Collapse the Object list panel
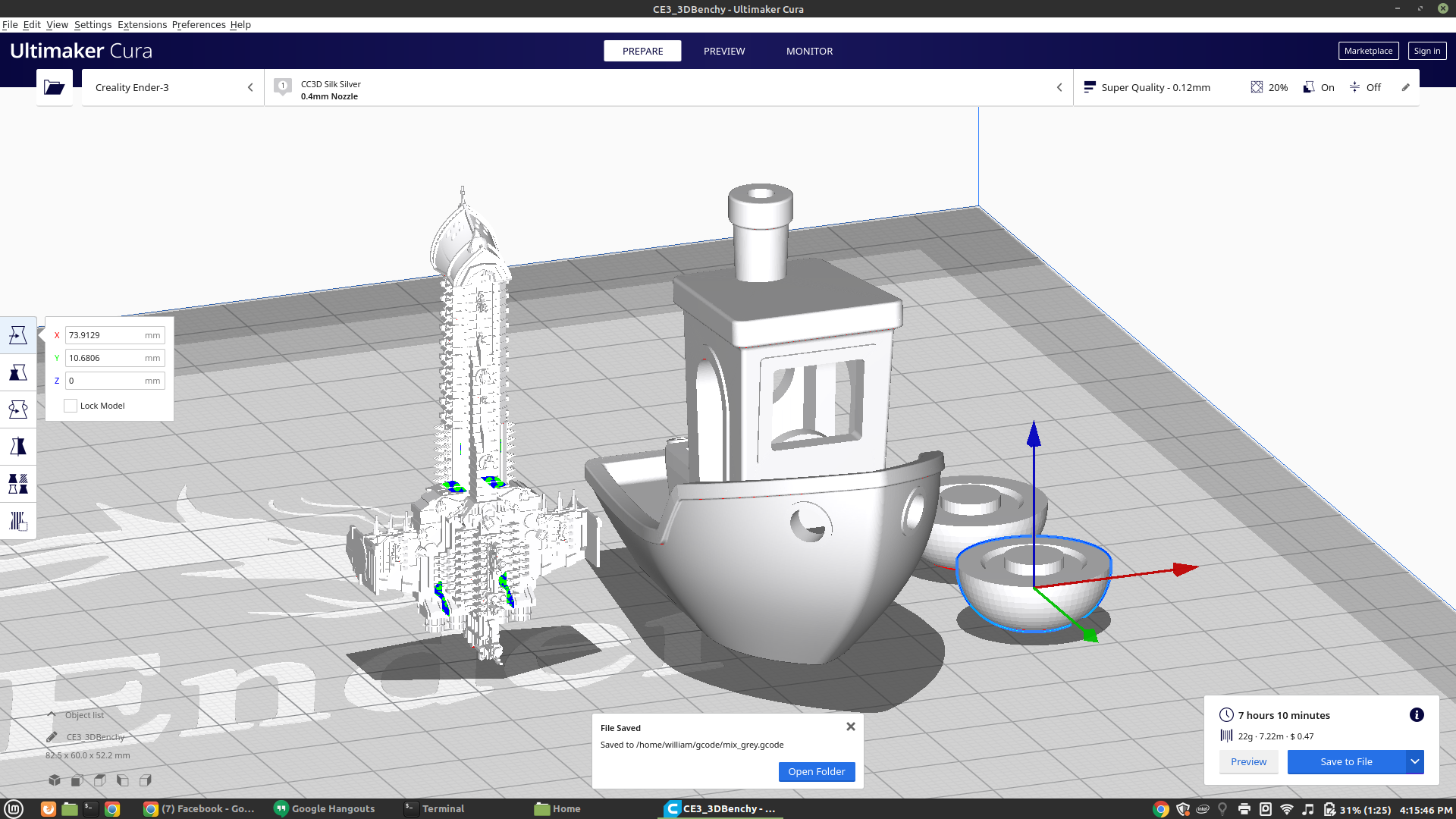This screenshot has width=1456, height=819. coord(52,715)
